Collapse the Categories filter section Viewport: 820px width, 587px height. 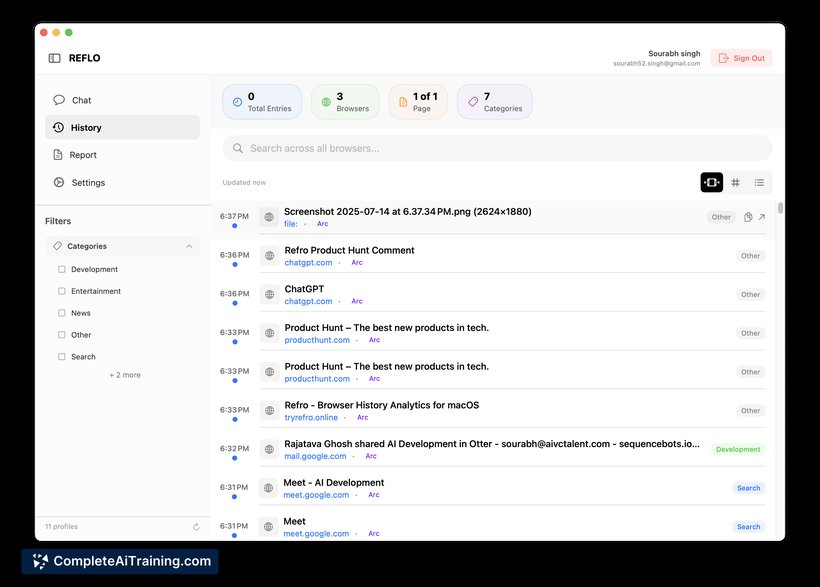pos(189,246)
